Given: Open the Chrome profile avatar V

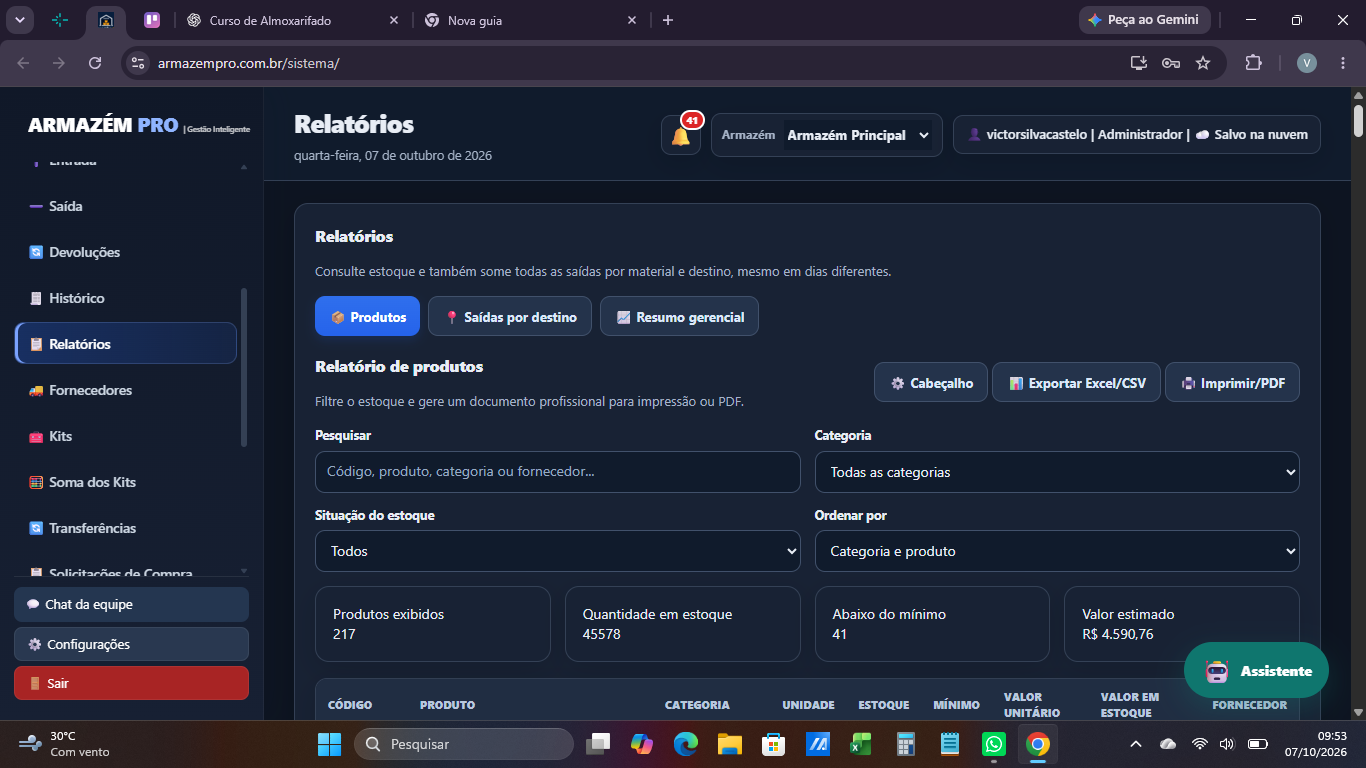Looking at the screenshot, I should (1307, 63).
